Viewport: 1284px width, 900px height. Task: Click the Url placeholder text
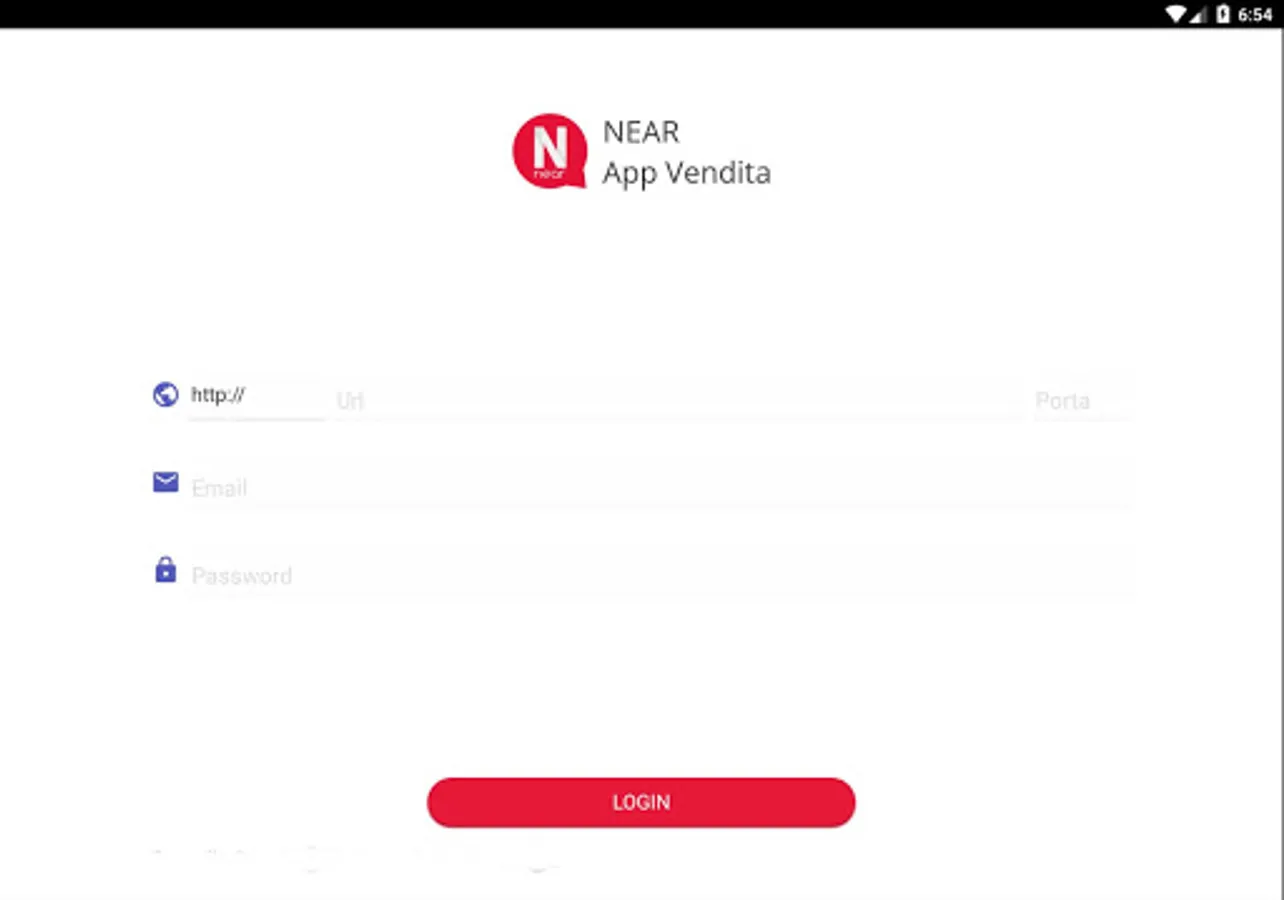(x=350, y=401)
